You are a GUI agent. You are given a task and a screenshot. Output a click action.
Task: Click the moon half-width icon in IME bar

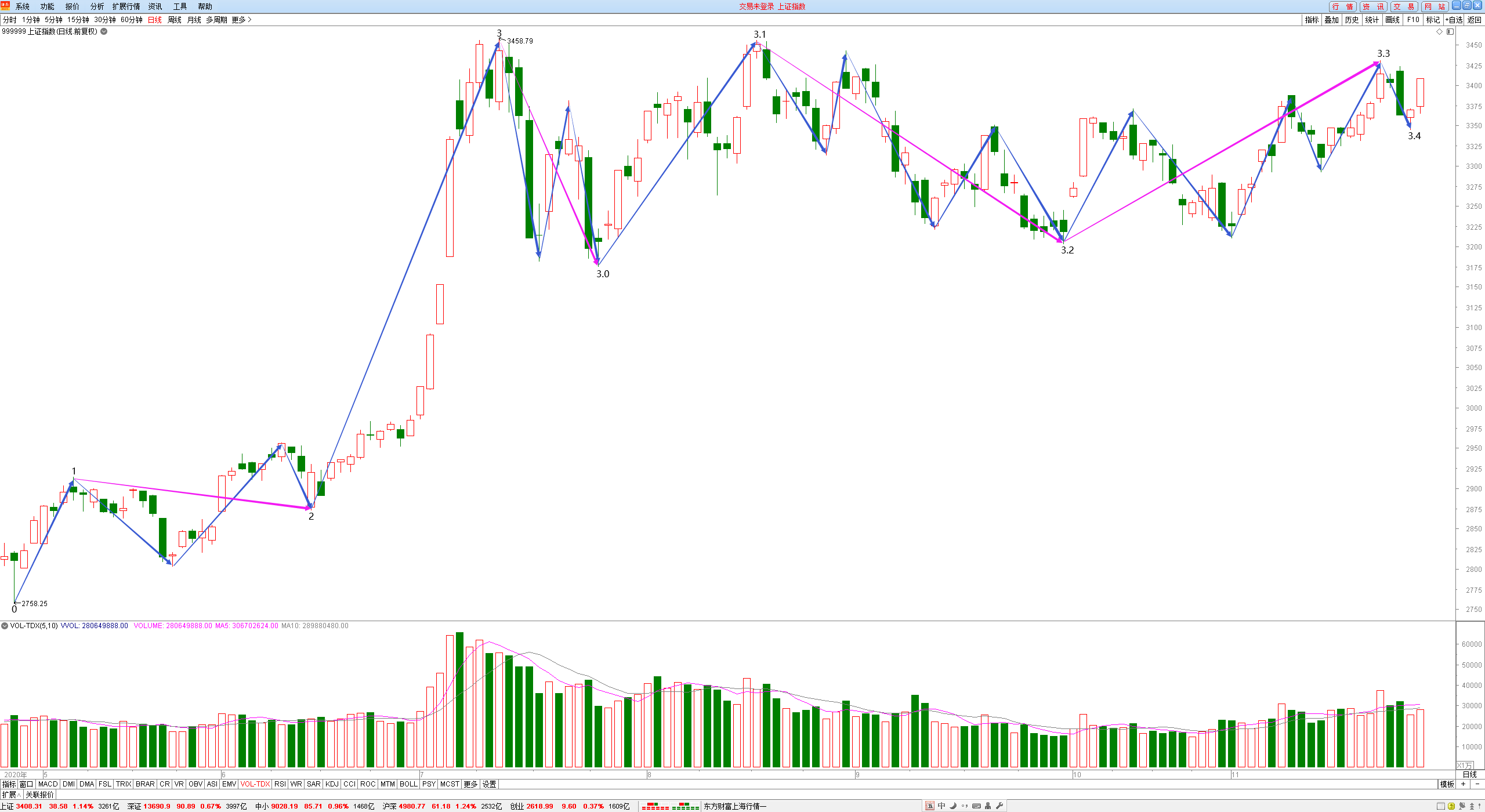tap(953, 806)
